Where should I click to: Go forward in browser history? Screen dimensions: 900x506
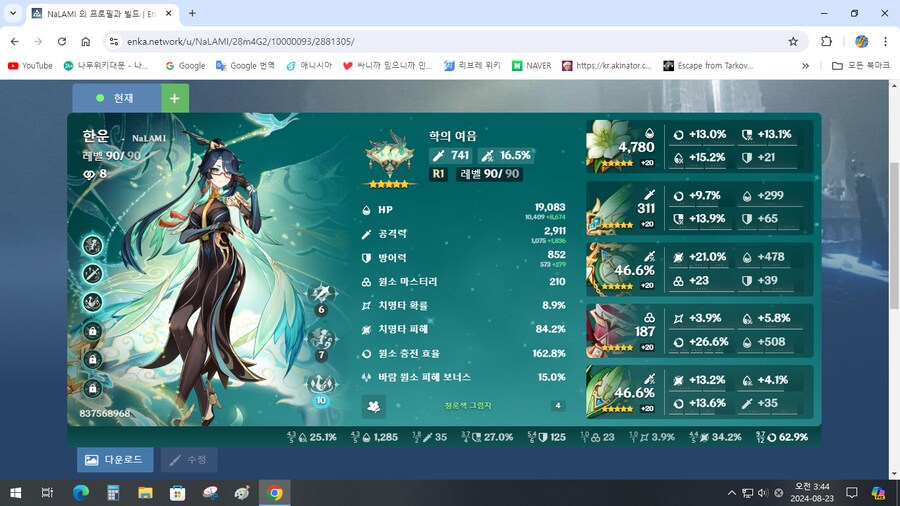point(38,41)
